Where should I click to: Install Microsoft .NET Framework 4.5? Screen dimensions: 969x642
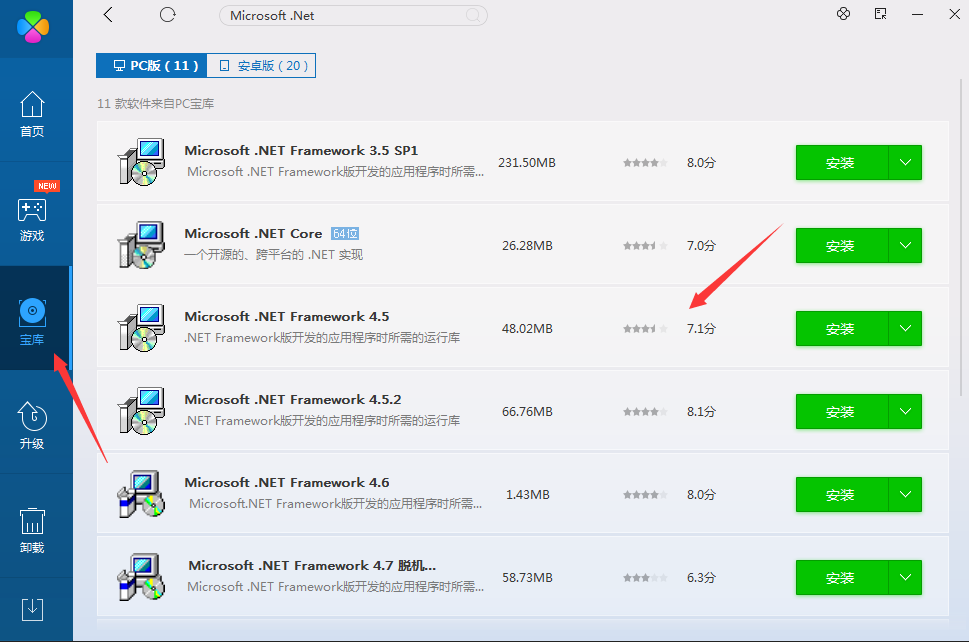(x=842, y=329)
